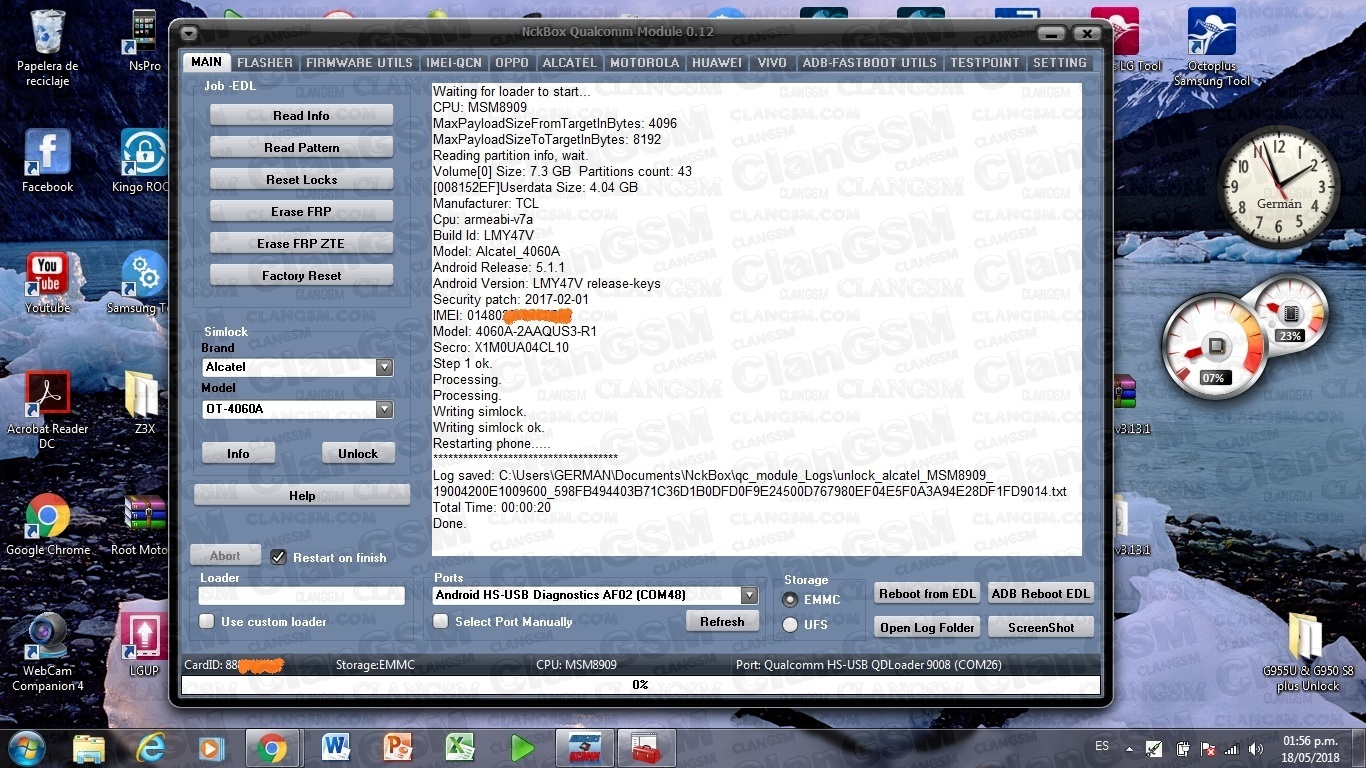Image resolution: width=1366 pixels, height=768 pixels.
Task: Enable Use custom loader checkbox
Action: click(207, 621)
